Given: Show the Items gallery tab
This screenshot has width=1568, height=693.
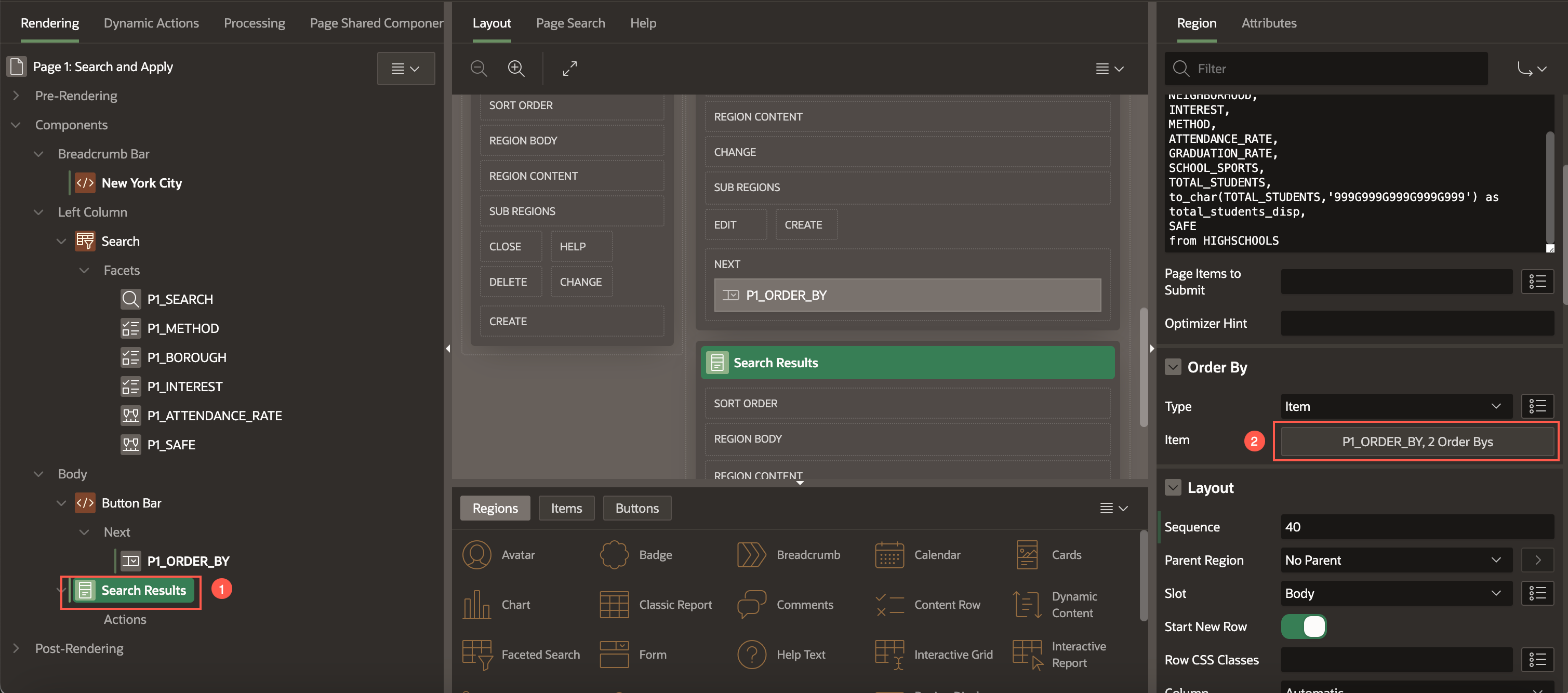Looking at the screenshot, I should point(566,508).
